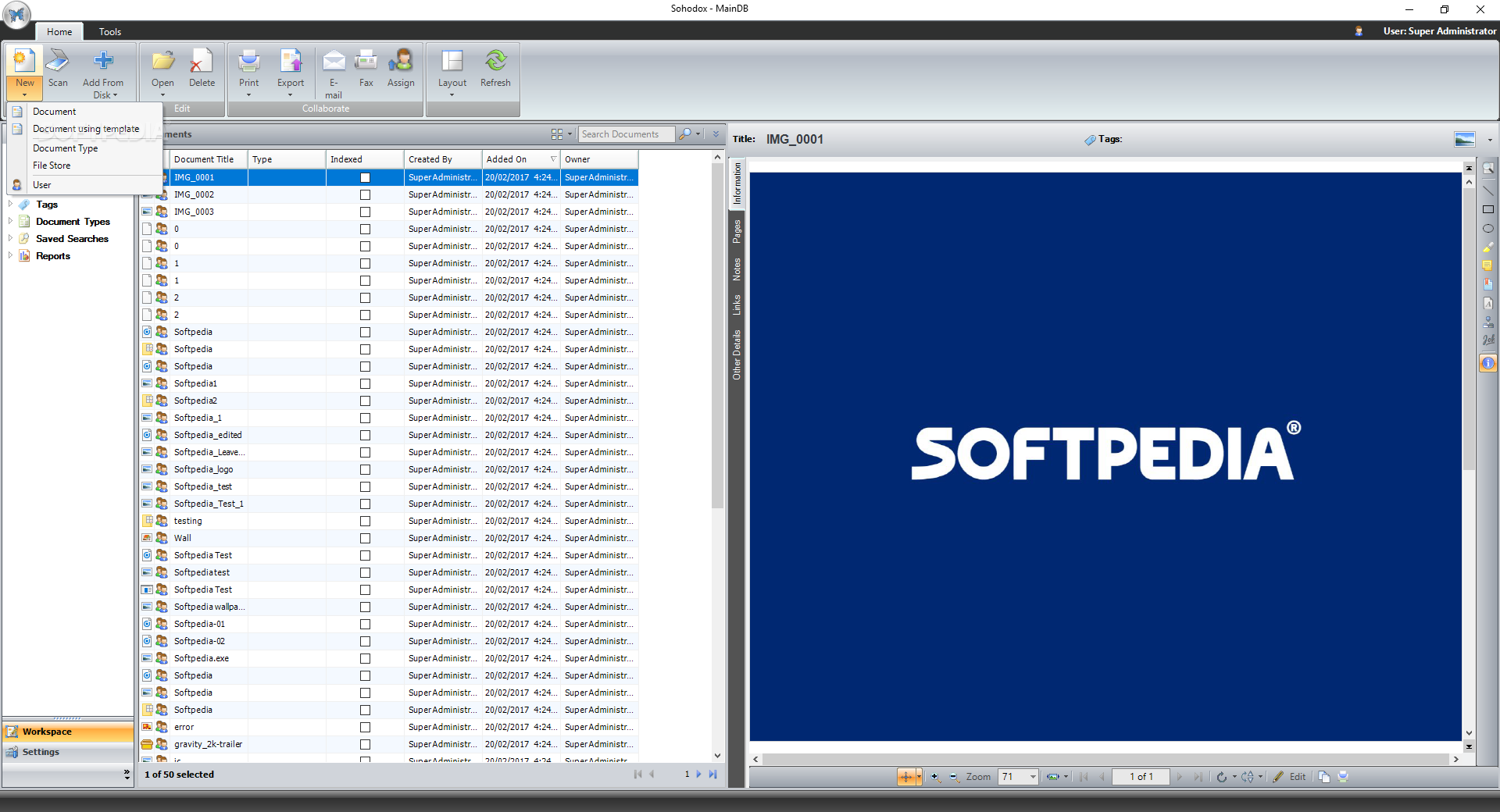Open the Export dropdown in the ribbon
The image size is (1500, 812).
click(x=291, y=95)
